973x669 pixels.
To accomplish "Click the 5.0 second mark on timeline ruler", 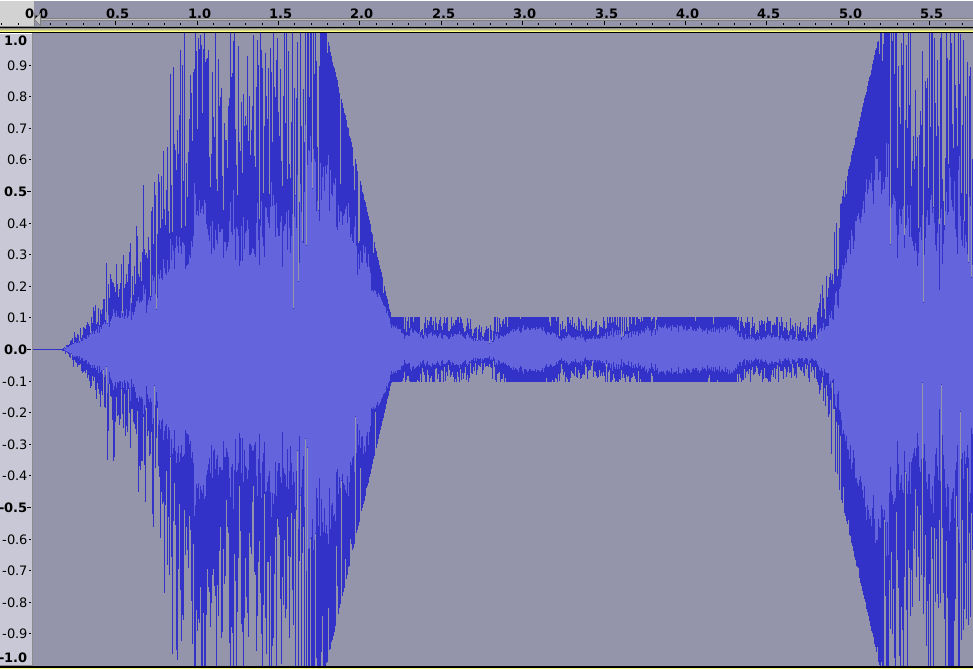I will (850, 14).
